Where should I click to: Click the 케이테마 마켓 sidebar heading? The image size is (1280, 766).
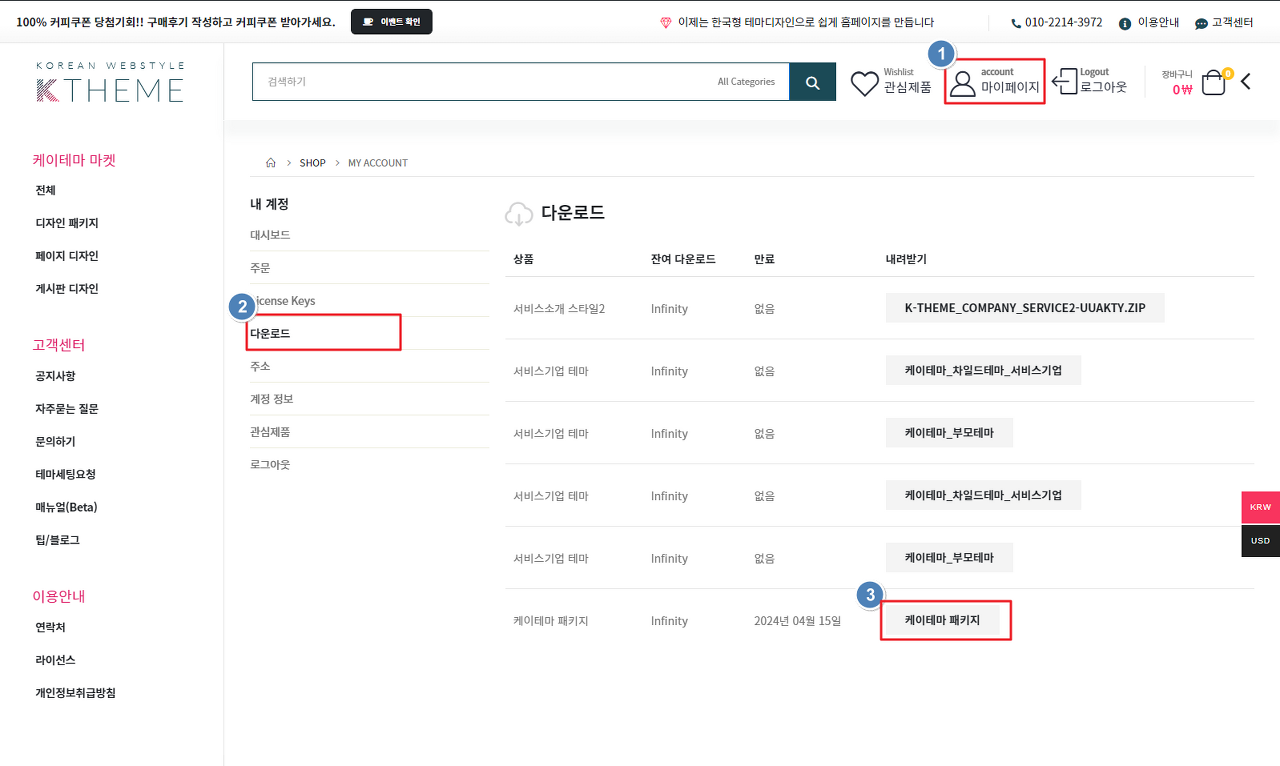coord(74,159)
